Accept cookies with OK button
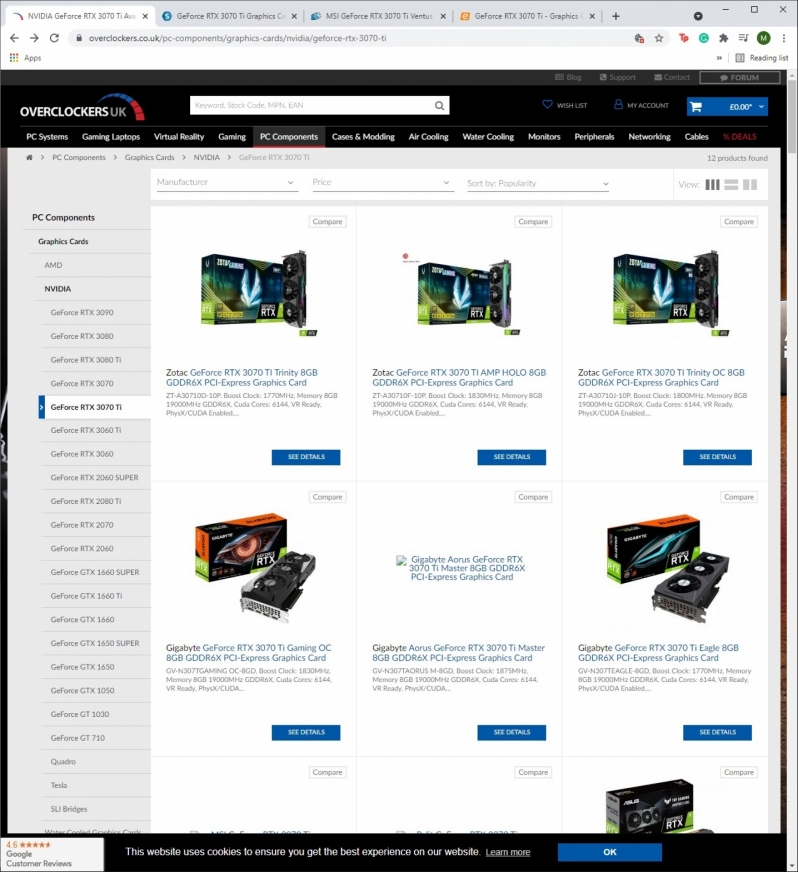Viewport: 798px width, 872px height. pyautogui.click(x=610, y=852)
